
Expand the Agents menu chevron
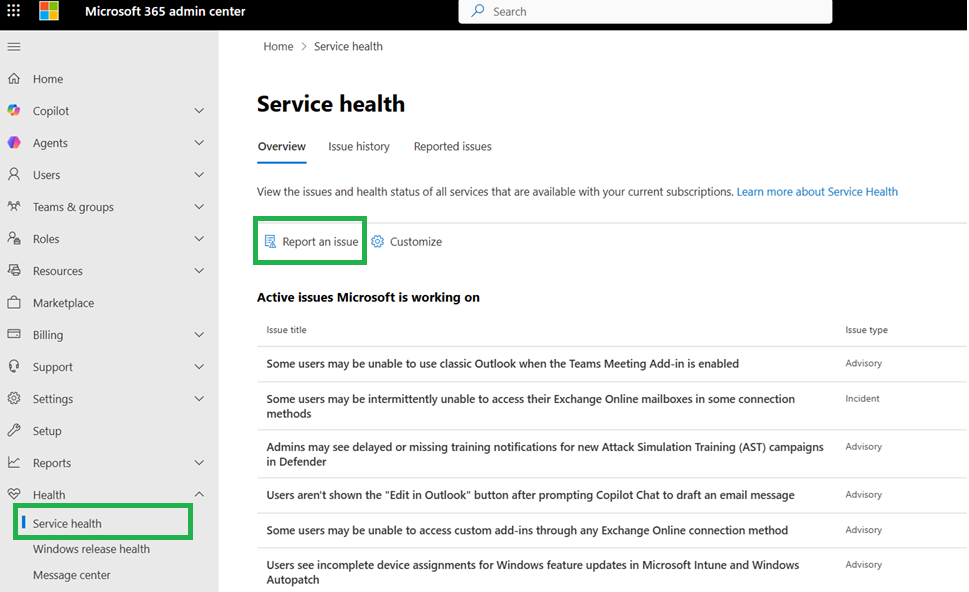(199, 143)
